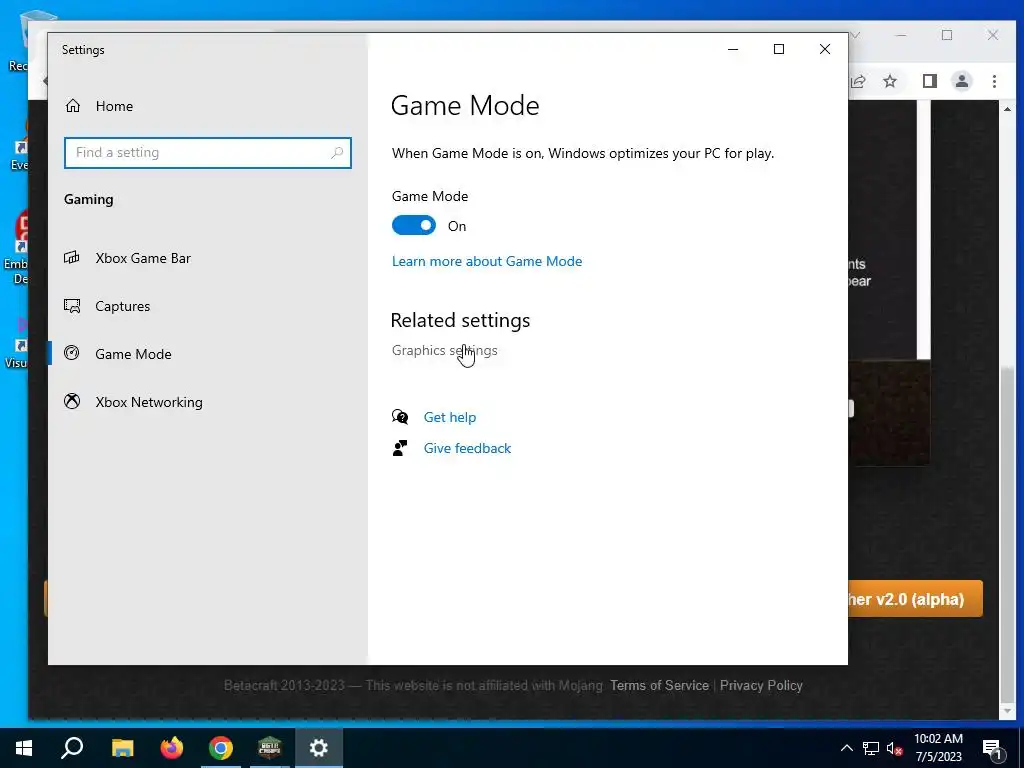Open Betacraft launcher taskbar icon
The image size is (1024, 768).
tap(270, 748)
